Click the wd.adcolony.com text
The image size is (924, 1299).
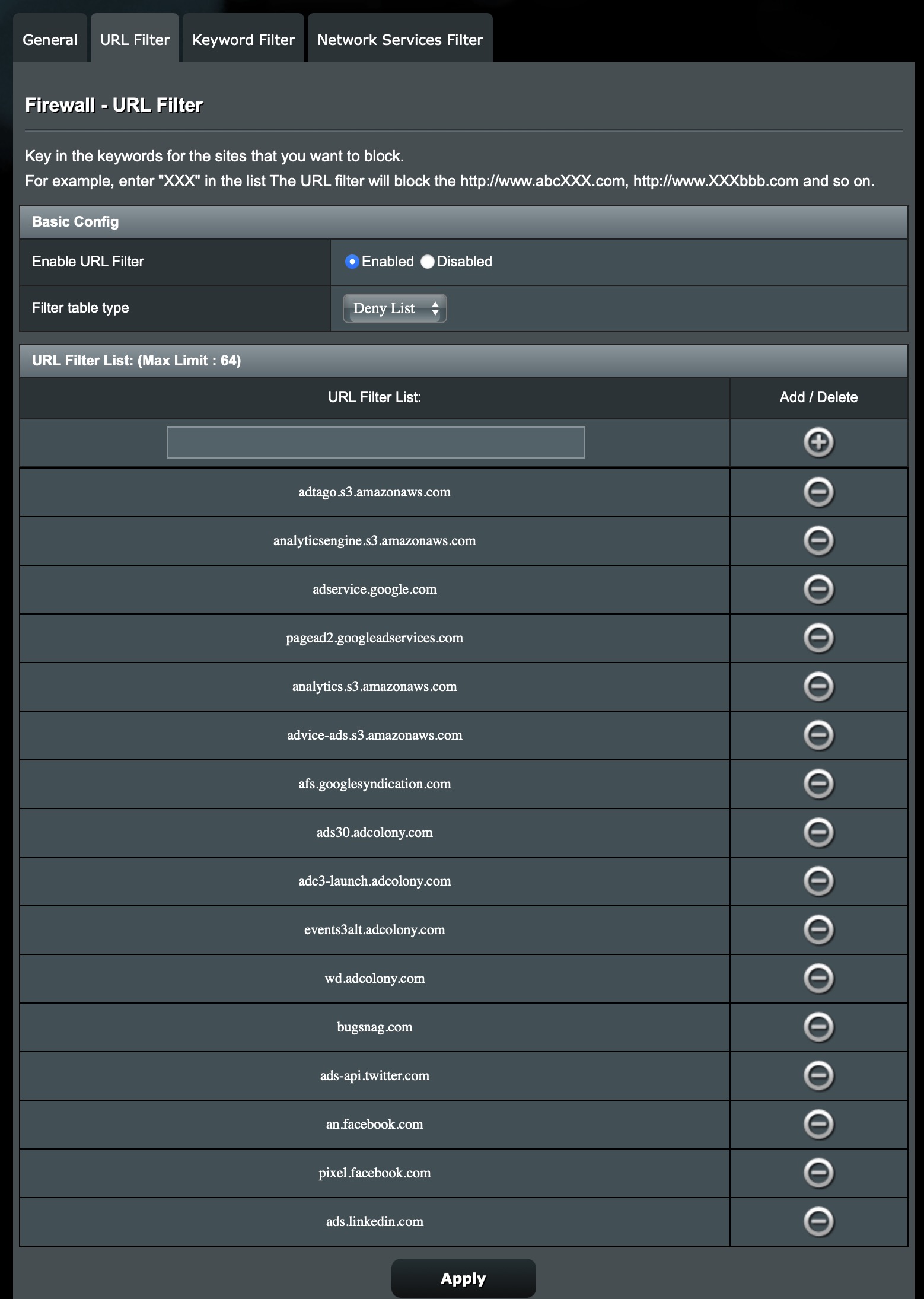point(374,979)
